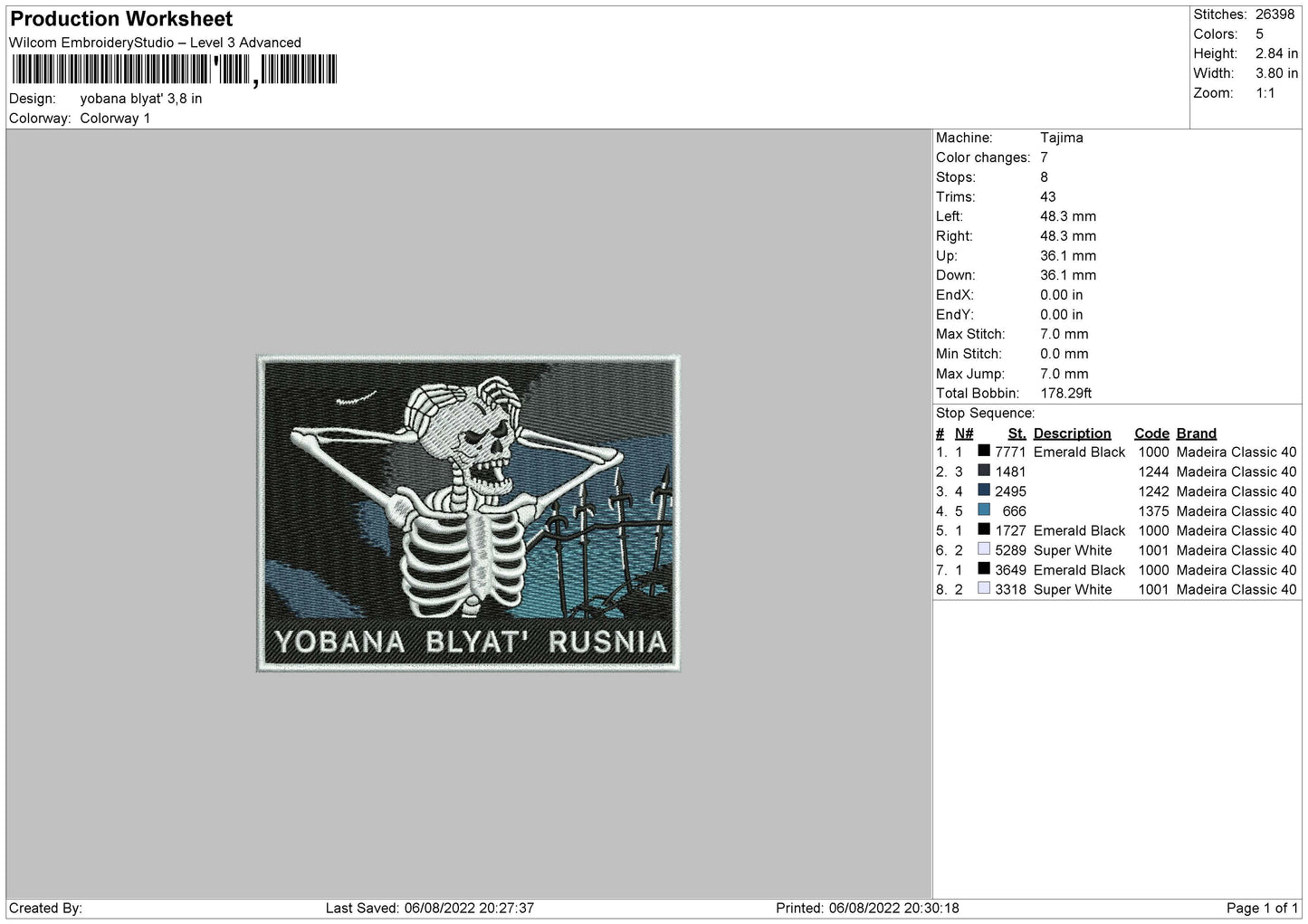Click the stitch count value "26398"
The height and width of the screenshot is (924, 1308).
coord(1275,14)
